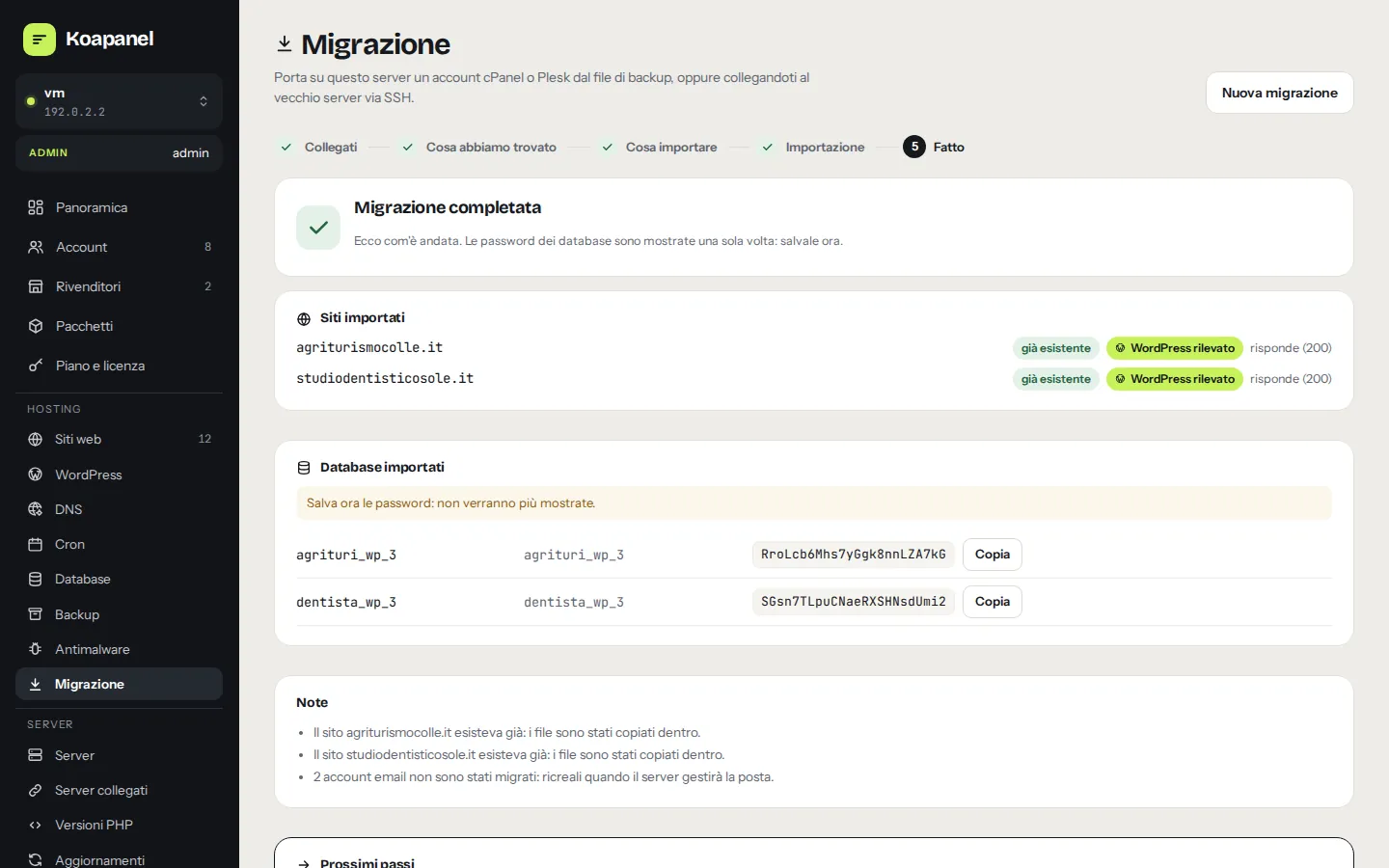The height and width of the screenshot is (868, 1389).
Task: Select step 5 Fatto
Action: 934,147
